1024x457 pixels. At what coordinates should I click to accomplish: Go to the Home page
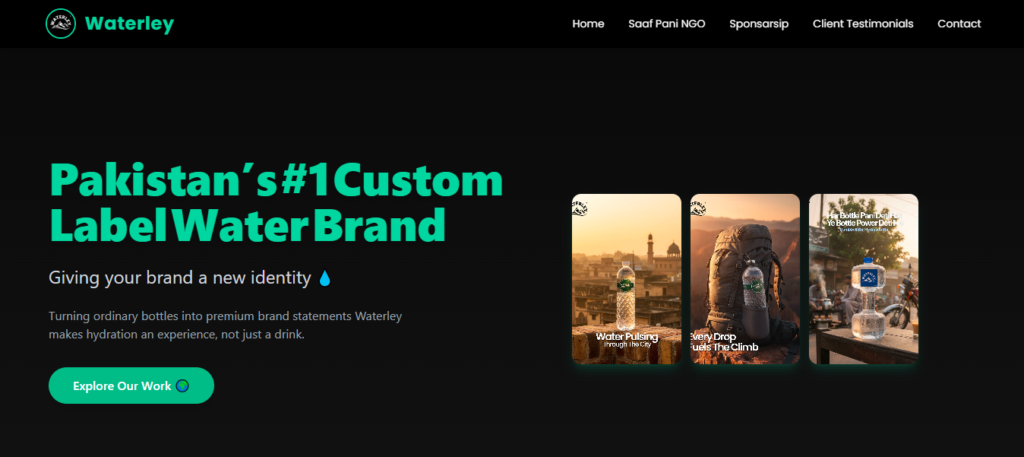[588, 24]
